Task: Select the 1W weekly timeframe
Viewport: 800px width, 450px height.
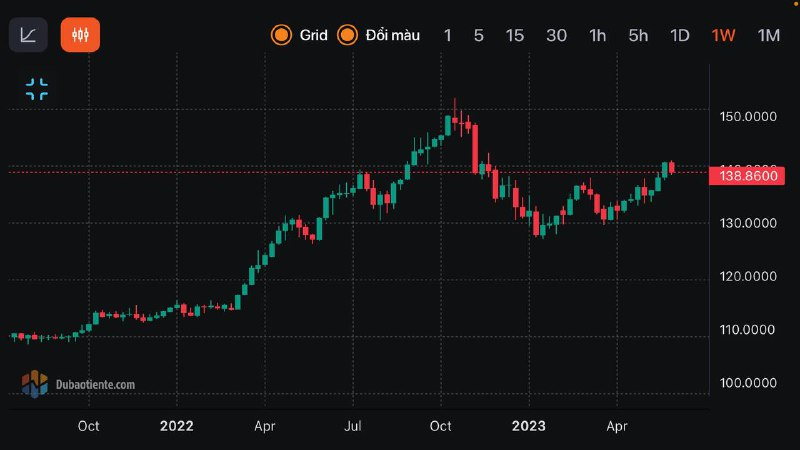Action: (x=723, y=36)
